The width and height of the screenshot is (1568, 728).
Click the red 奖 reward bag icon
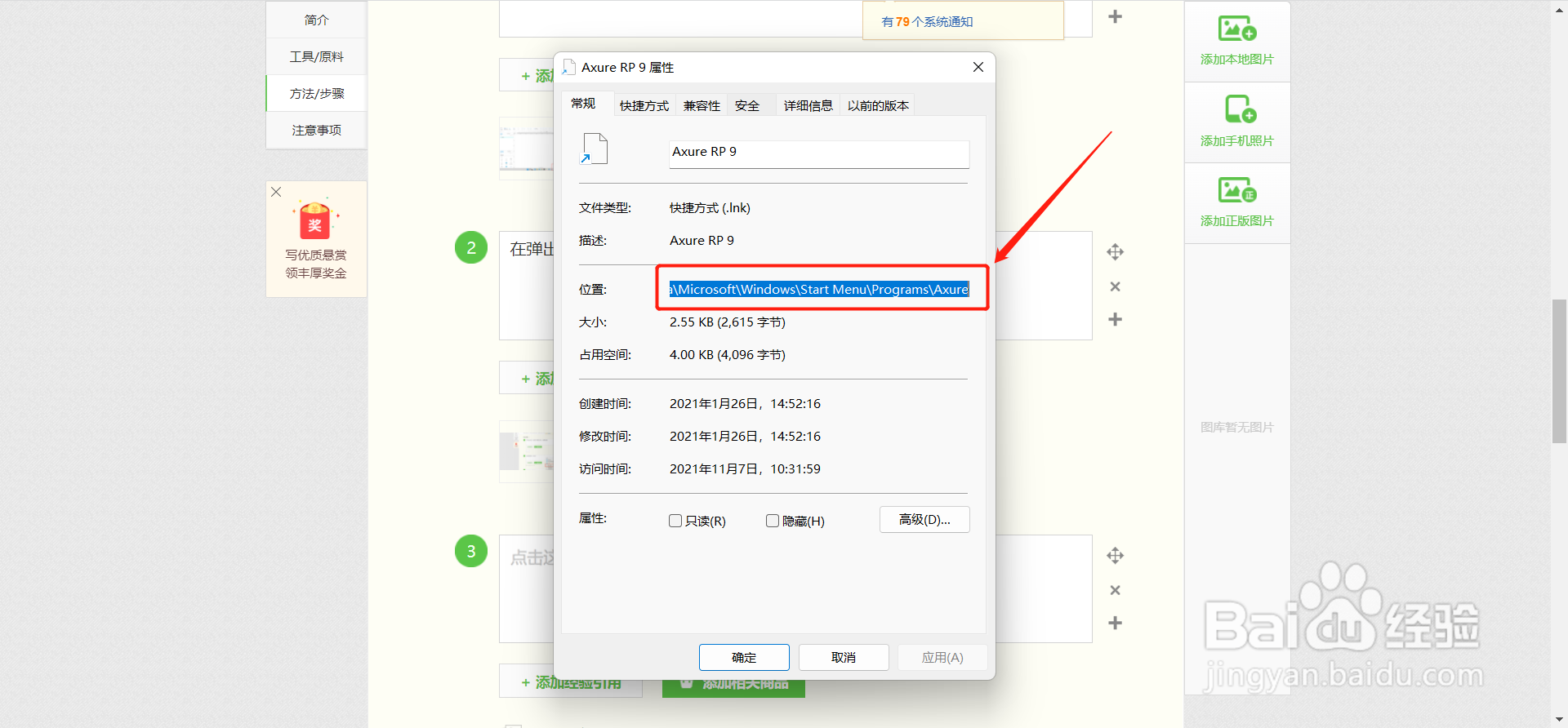coord(315,219)
